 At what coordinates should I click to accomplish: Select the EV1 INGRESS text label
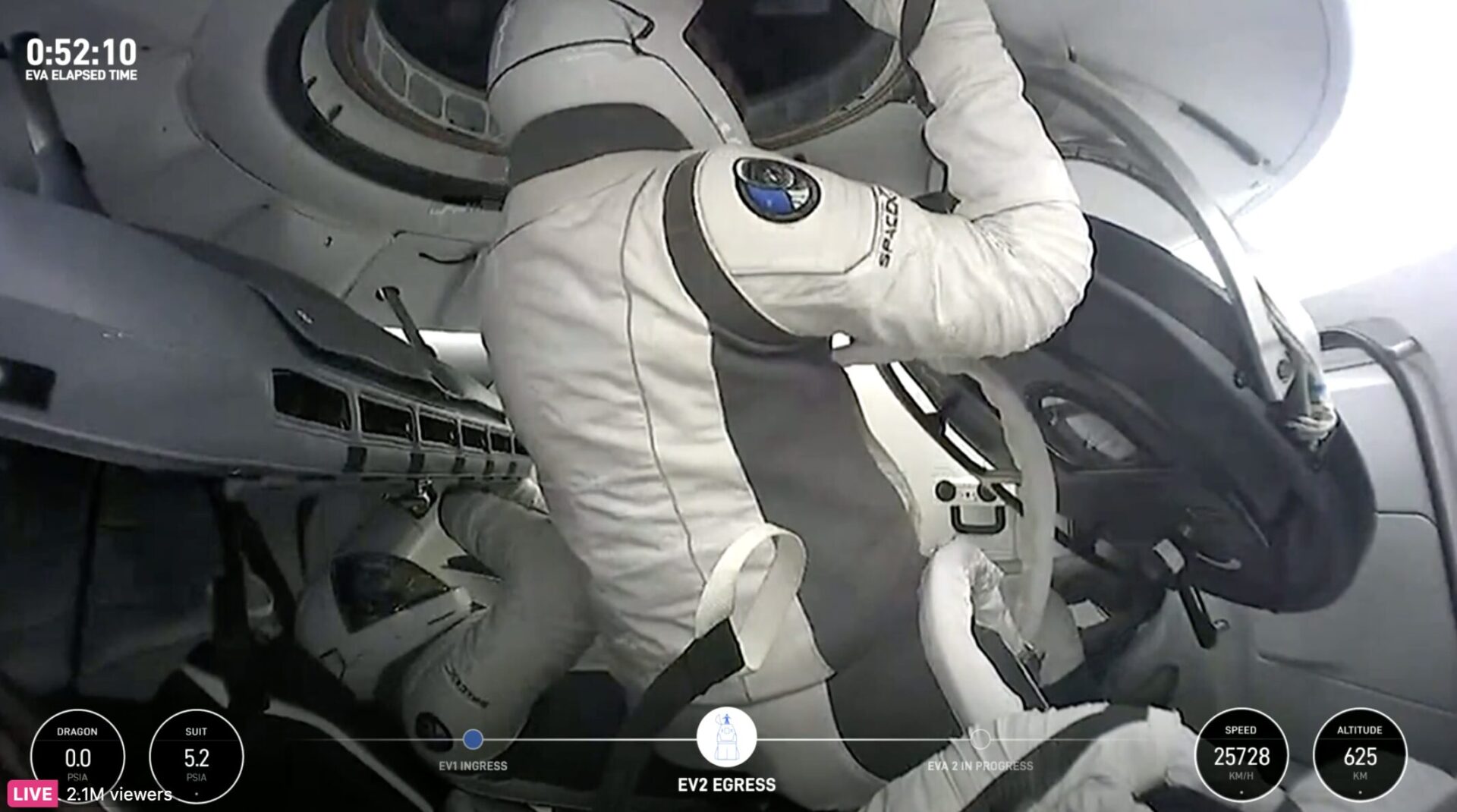tap(473, 766)
